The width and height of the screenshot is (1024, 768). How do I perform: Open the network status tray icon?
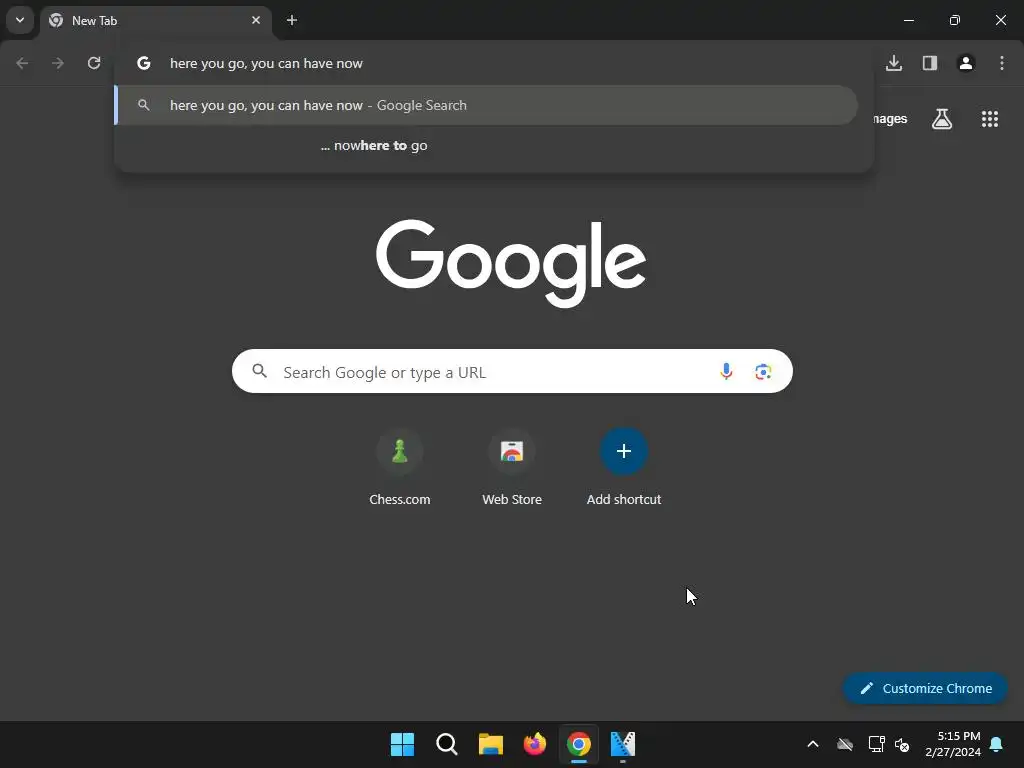coord(876,744)
